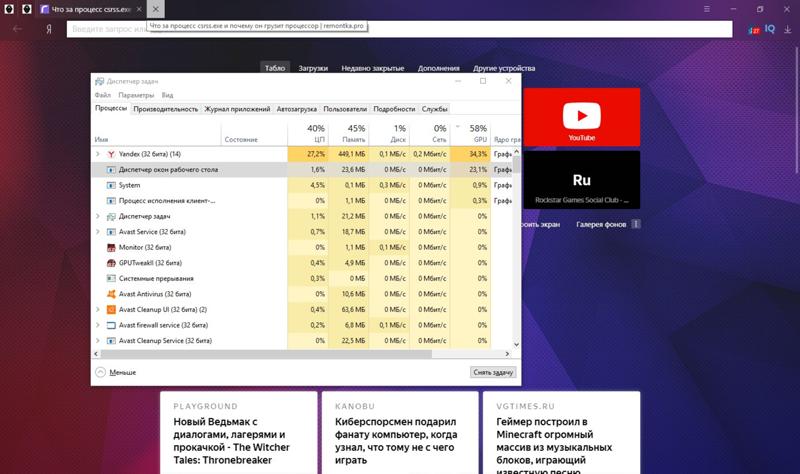Screen dimensions: 800x474
Task: Open YouTube tile on Tableau
Action: tap(582, 117)
